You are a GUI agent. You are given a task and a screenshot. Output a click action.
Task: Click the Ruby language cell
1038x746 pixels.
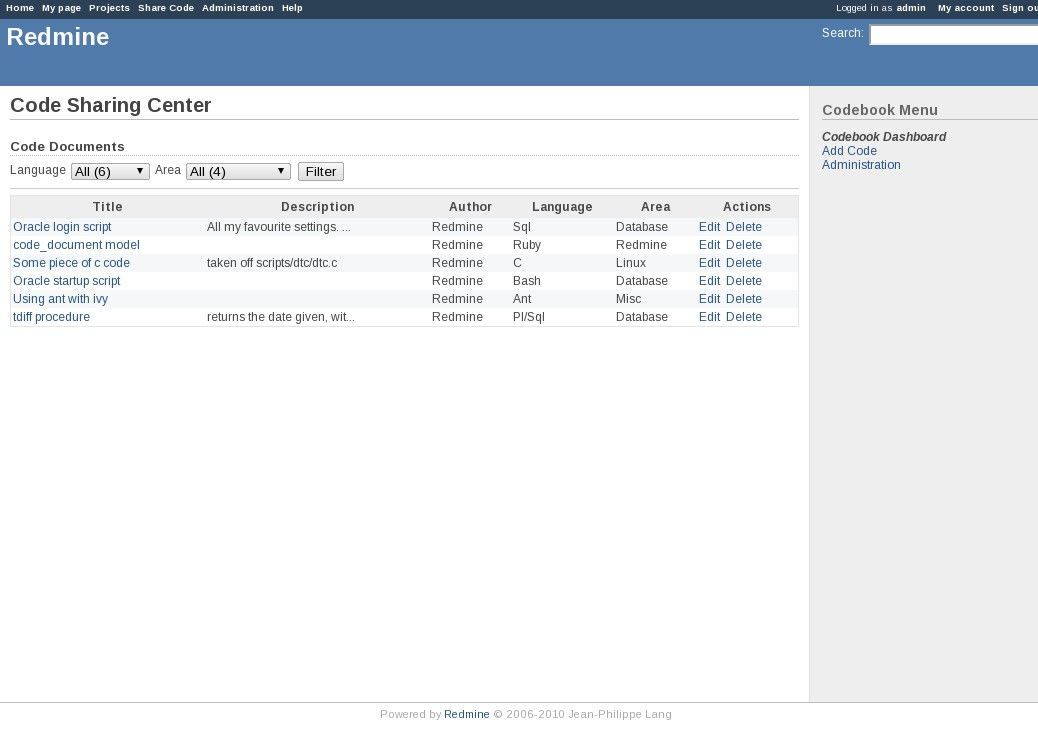[527, 245]
